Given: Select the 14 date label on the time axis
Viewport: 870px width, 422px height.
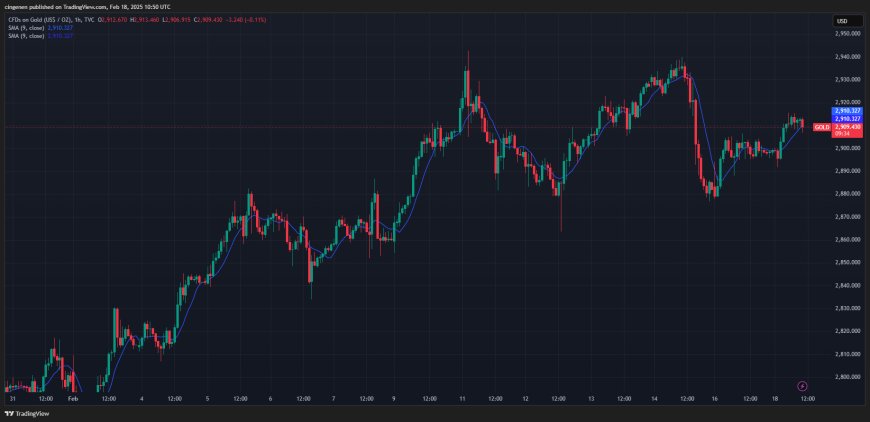Looking at the screenshot, I should [655, 398].
